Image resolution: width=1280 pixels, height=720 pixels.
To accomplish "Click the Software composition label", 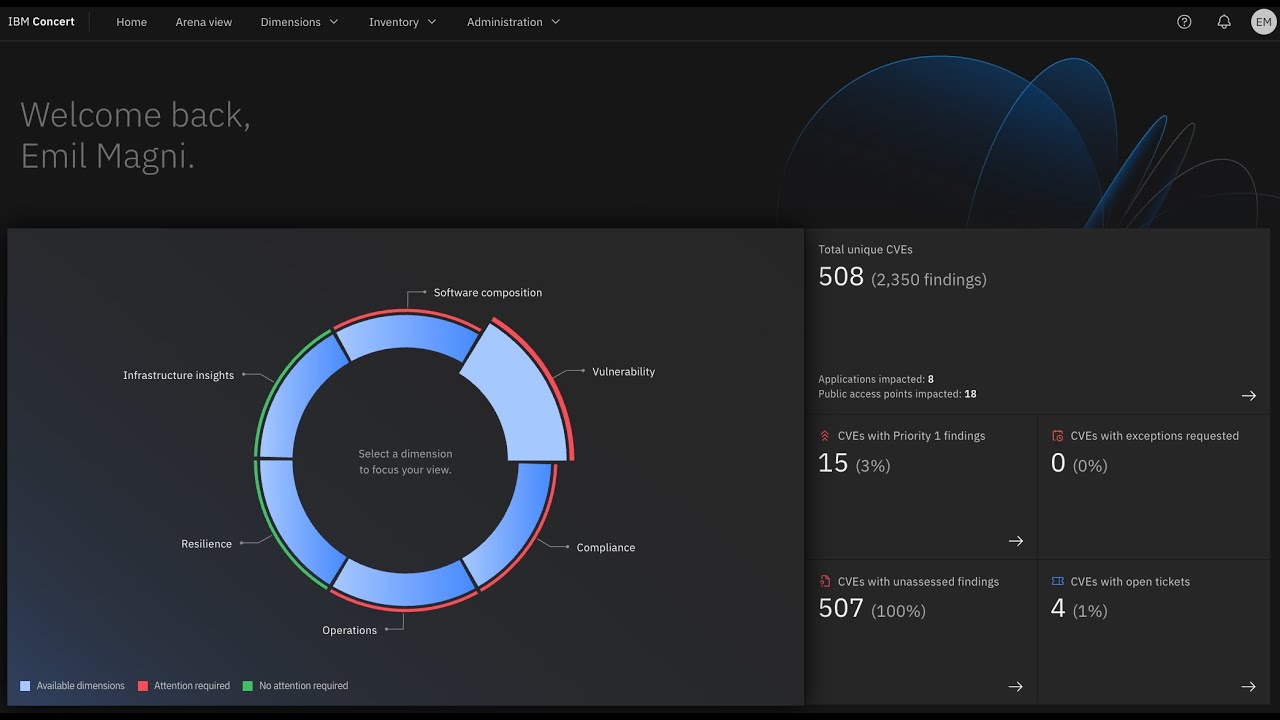I will [x=488, y=293].
